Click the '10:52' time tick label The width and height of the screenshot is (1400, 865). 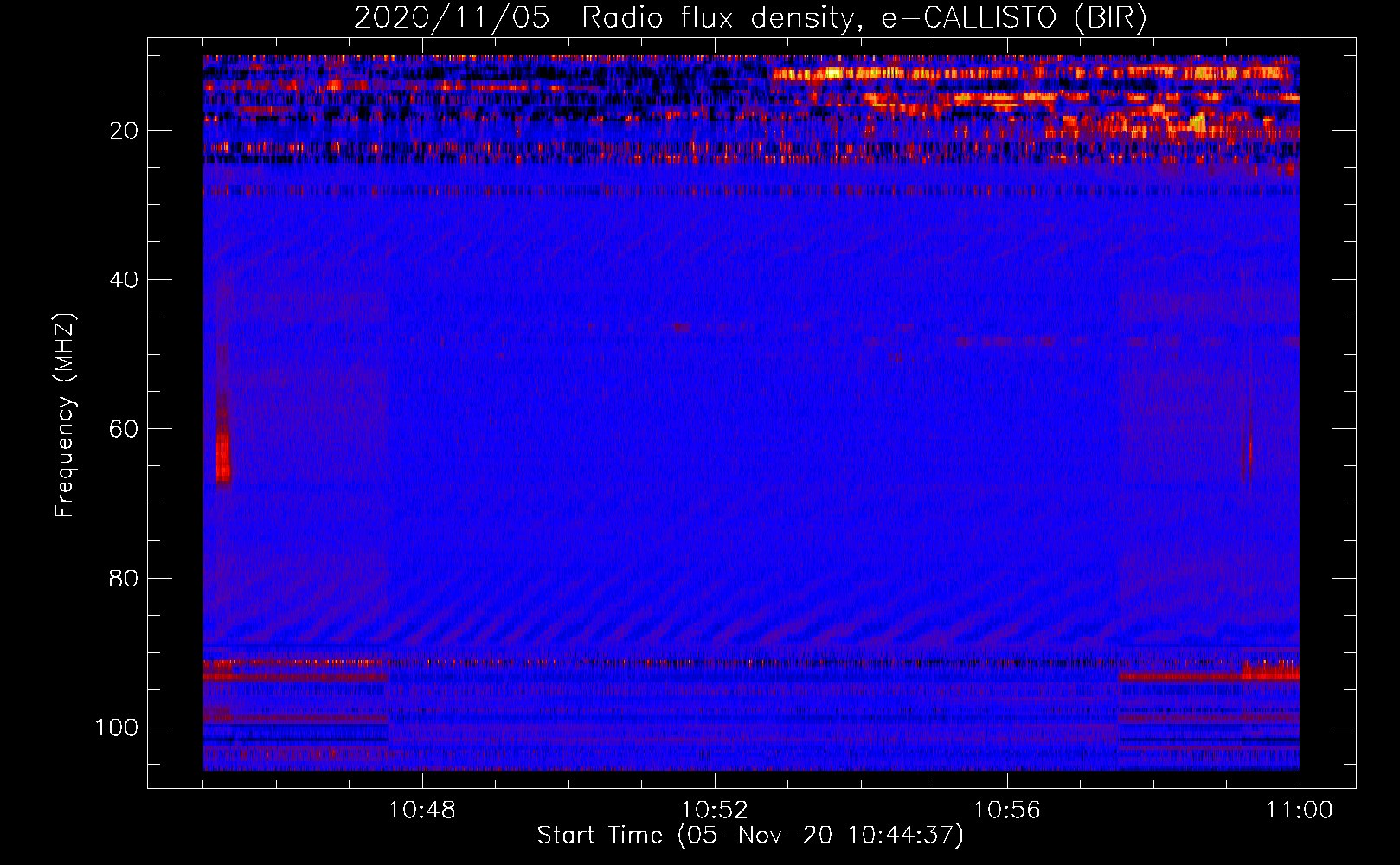pos(715,811)
